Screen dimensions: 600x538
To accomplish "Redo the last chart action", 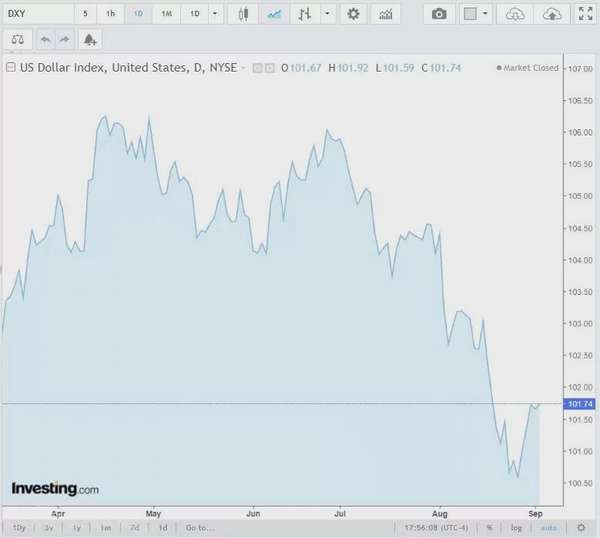I will 65,39.
